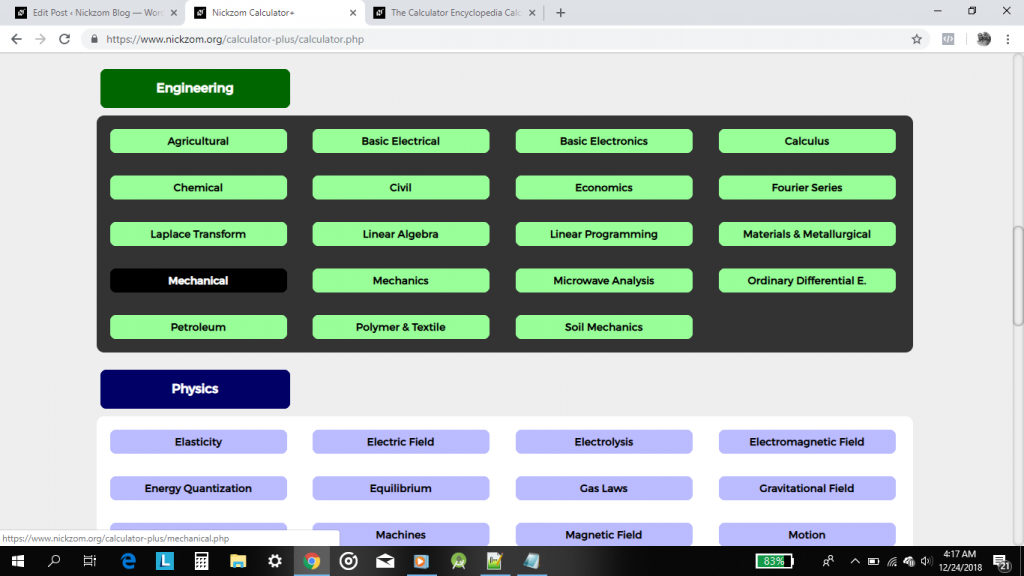Open the blue L app on the taskbar
Image resolution: width=1024 pixels, height=576 pixels.
[165, 561]
